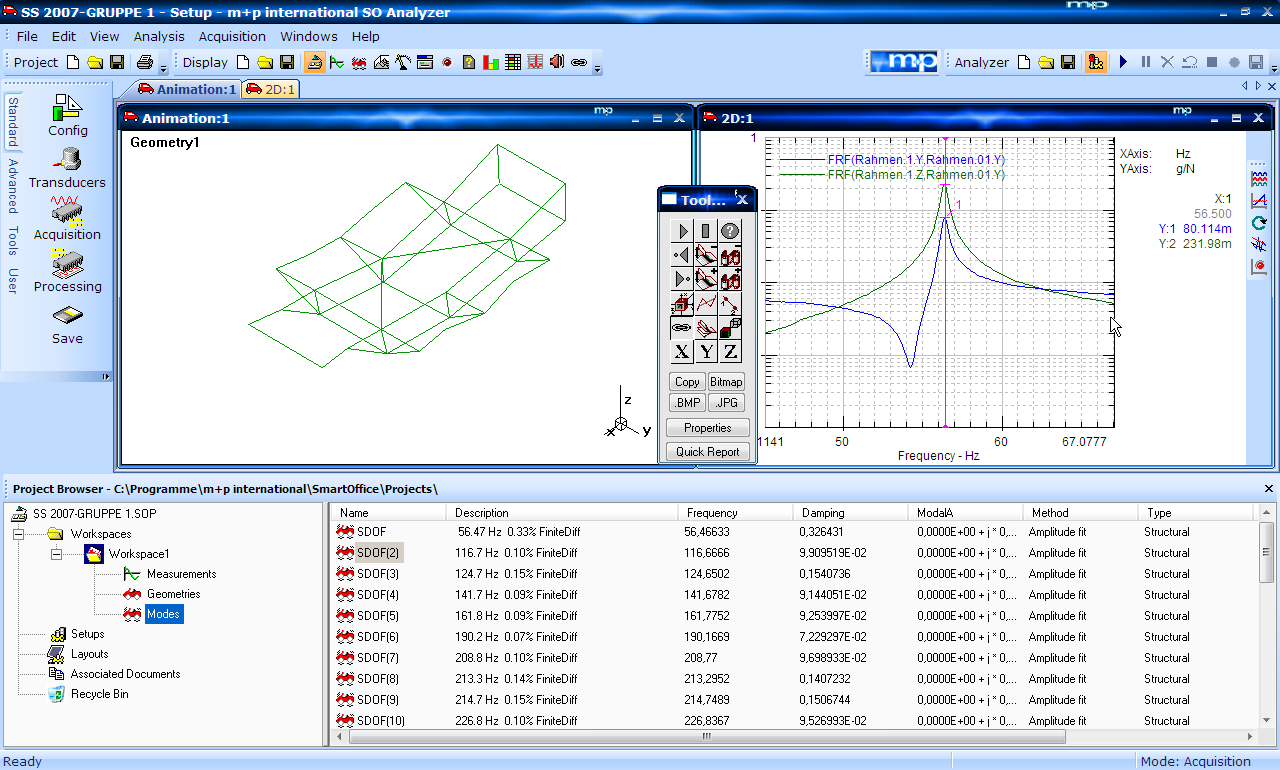Click the Quick Report button

tap(707, 452)
